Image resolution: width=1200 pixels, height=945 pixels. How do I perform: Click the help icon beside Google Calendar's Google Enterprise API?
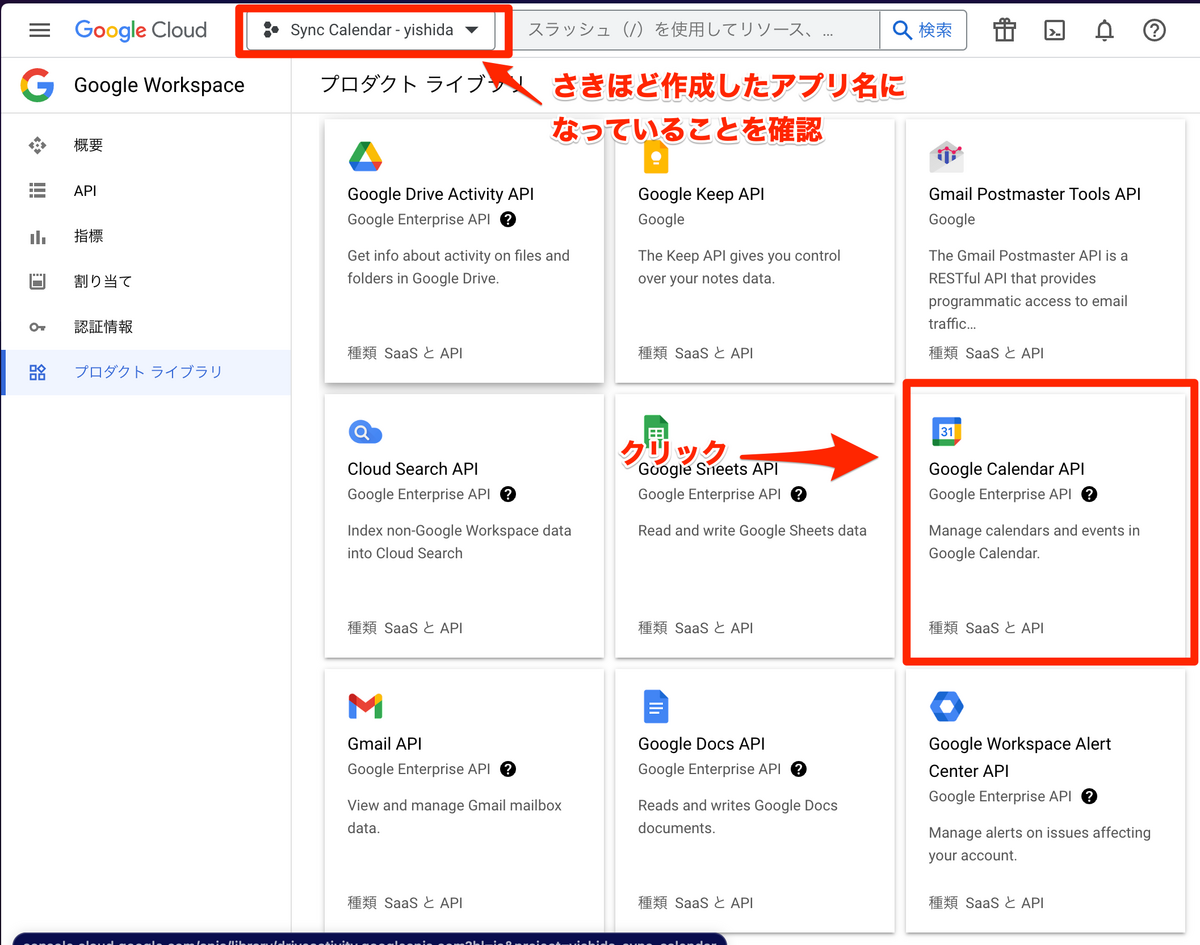[x=1090, y=494]
